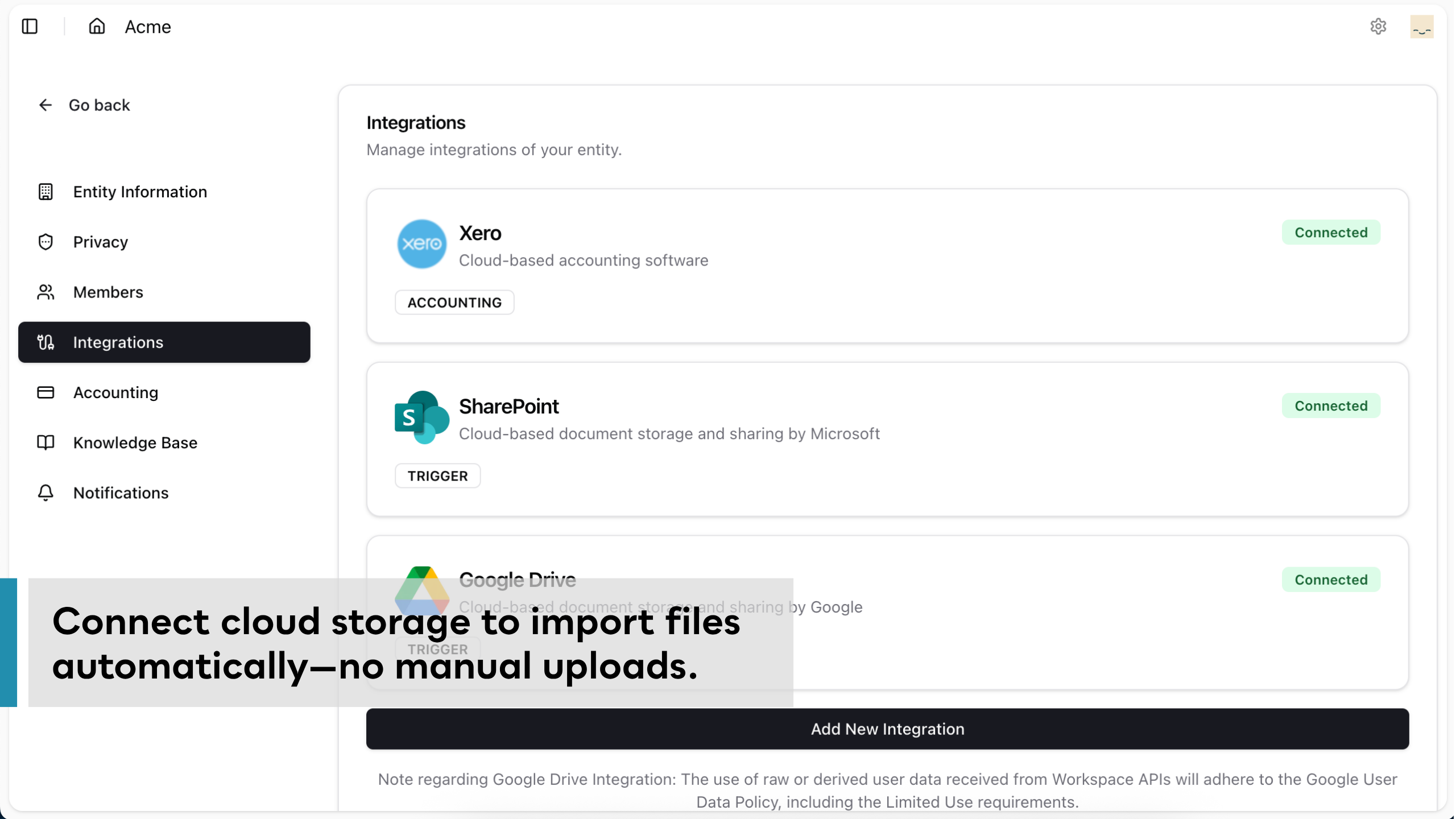The height and width of the screenshot is (819, 1456).
Task: Toggle the sidebar panel icon
Action: 30,26
